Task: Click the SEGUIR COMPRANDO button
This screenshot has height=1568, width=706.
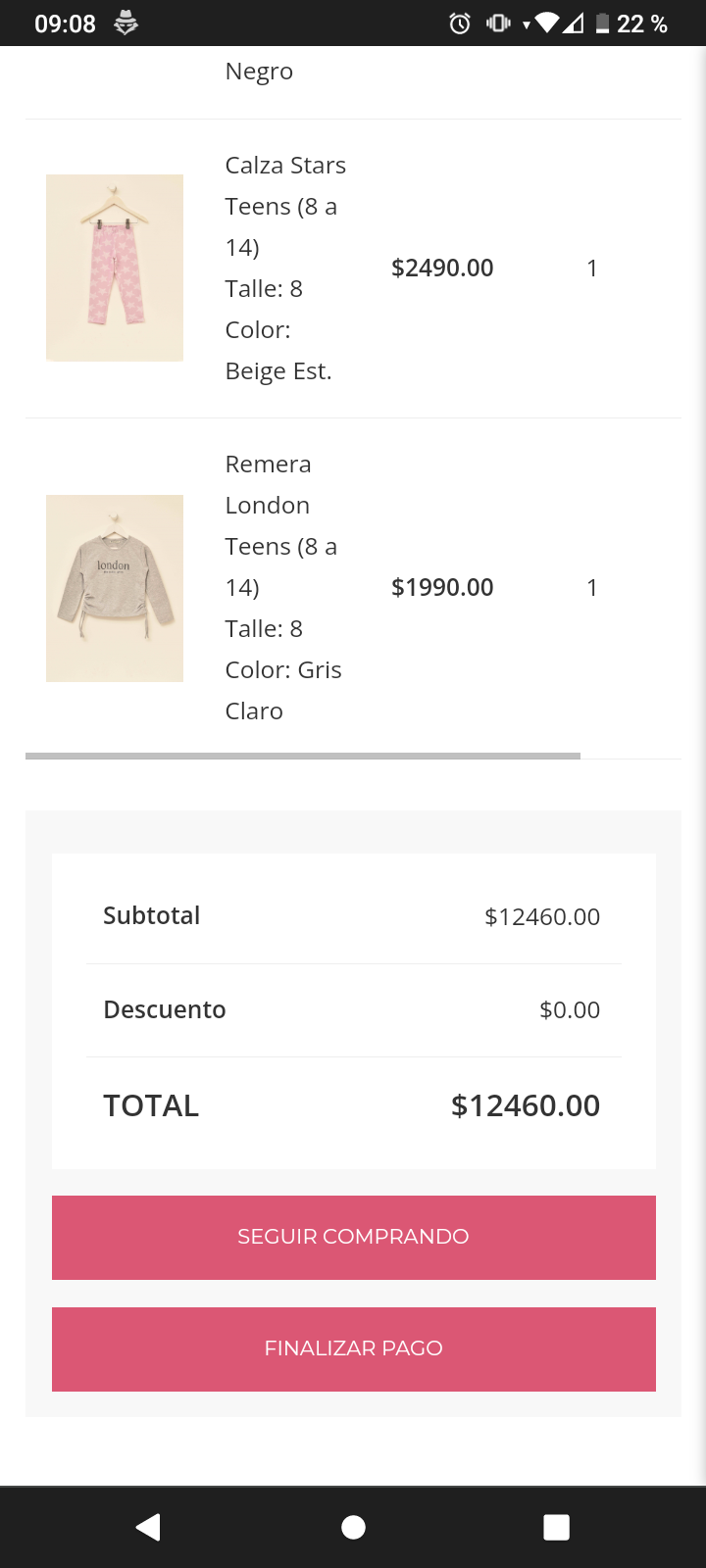Action: tap(353, 1237)
